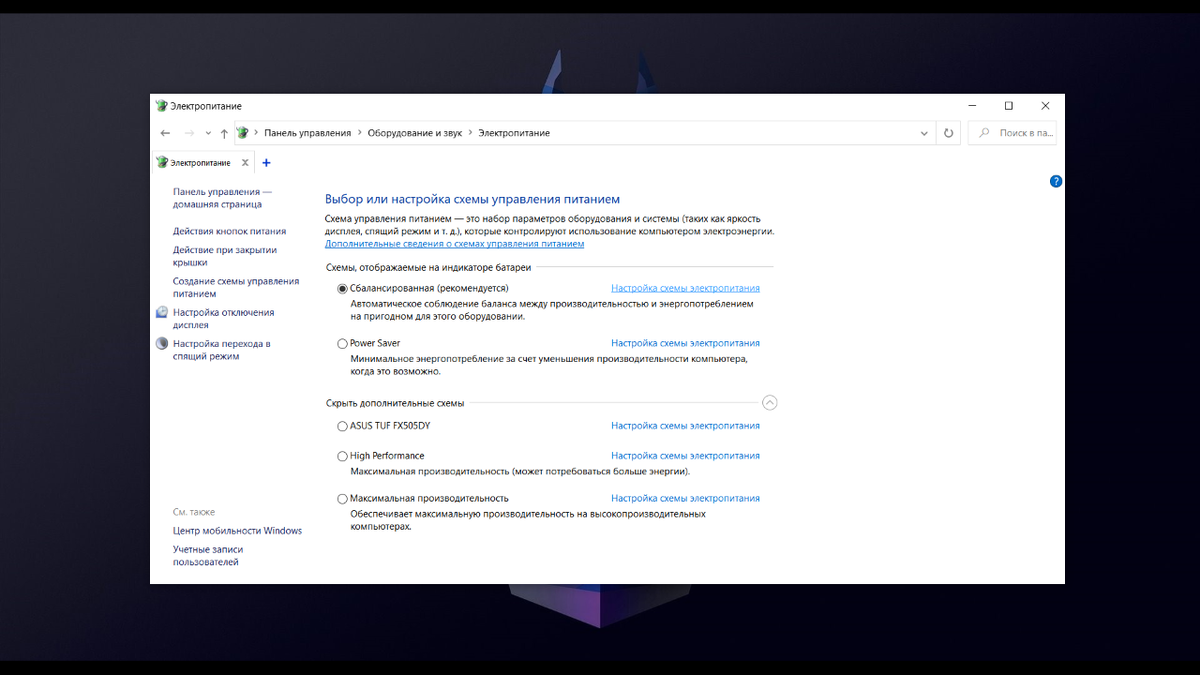
Task: Click the forward navigation arrow
Action: pyautogui.click(x=188, y=133)
